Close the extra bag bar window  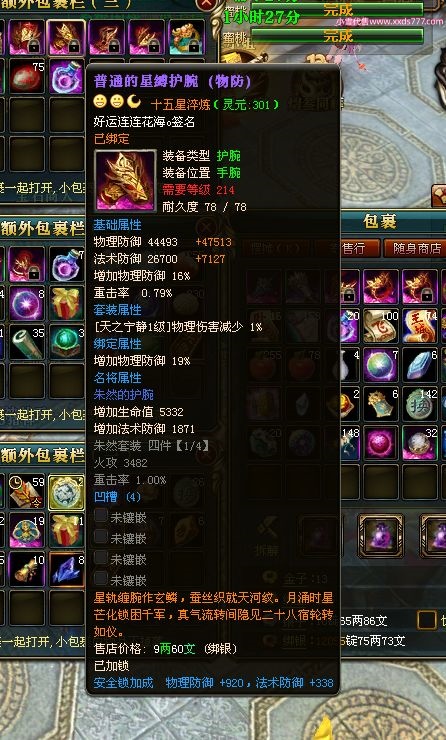click(x=206, y=5)
